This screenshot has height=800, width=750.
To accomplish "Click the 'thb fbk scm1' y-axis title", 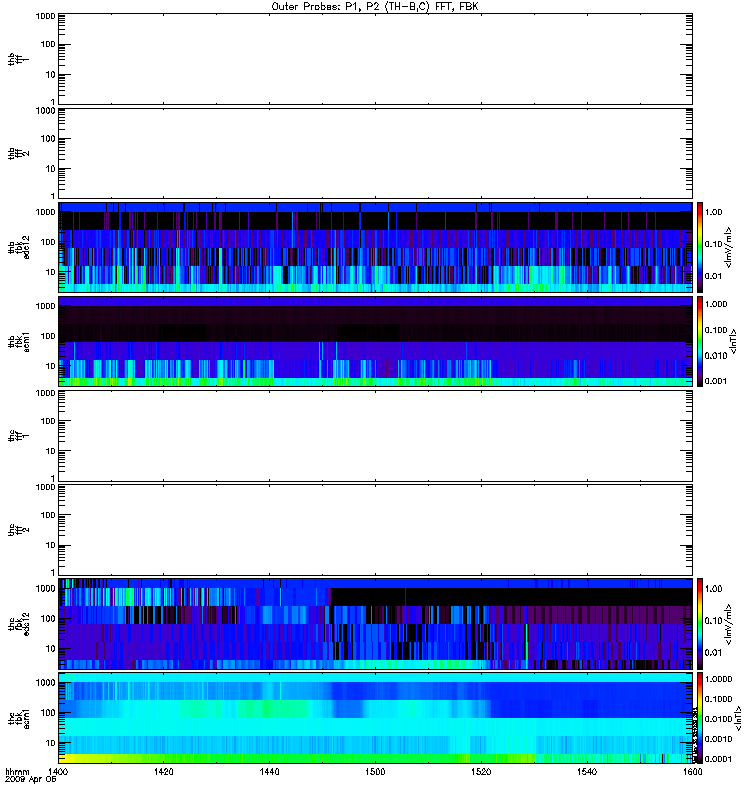I will coord(19,341).
